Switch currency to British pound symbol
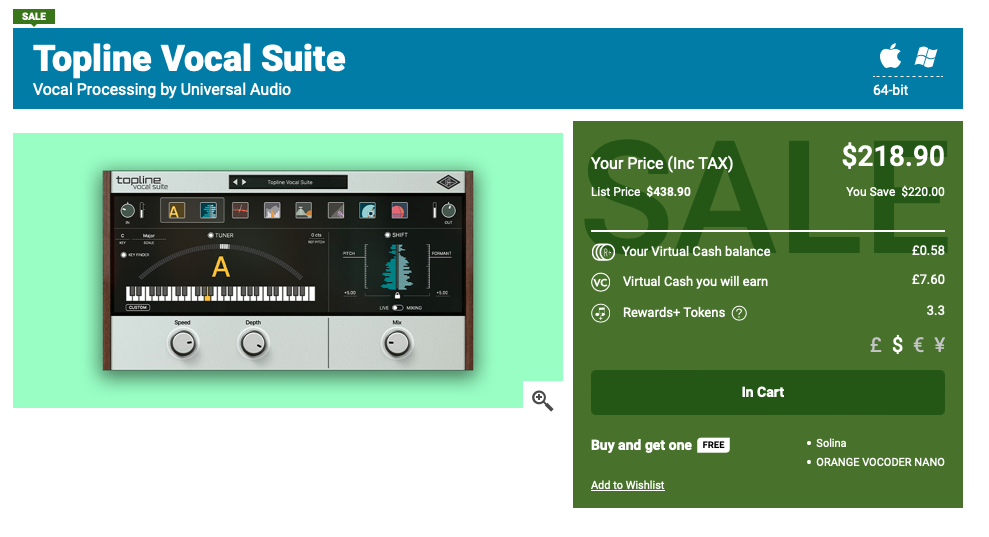 pos(875,345)
